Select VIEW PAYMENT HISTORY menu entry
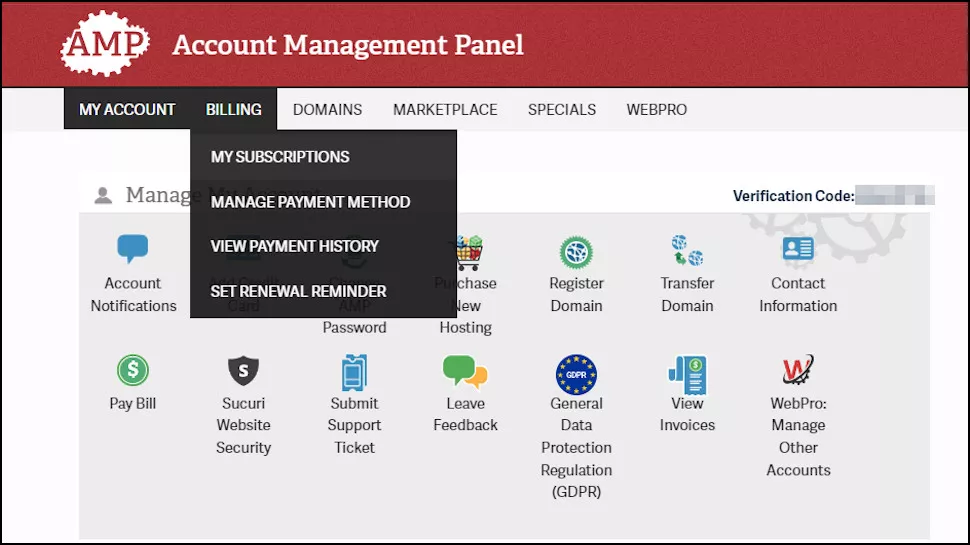The image size is (970, 545). point(324,246)
